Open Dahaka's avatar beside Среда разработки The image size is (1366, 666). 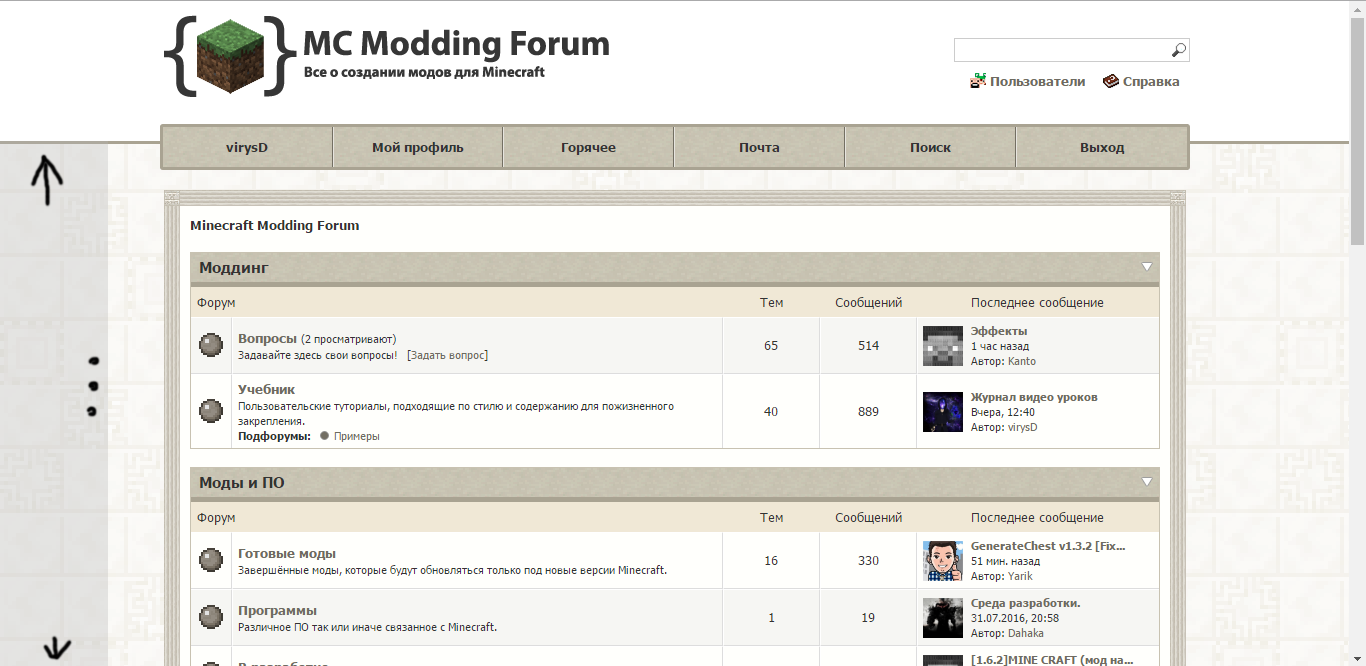click(943, 618)
